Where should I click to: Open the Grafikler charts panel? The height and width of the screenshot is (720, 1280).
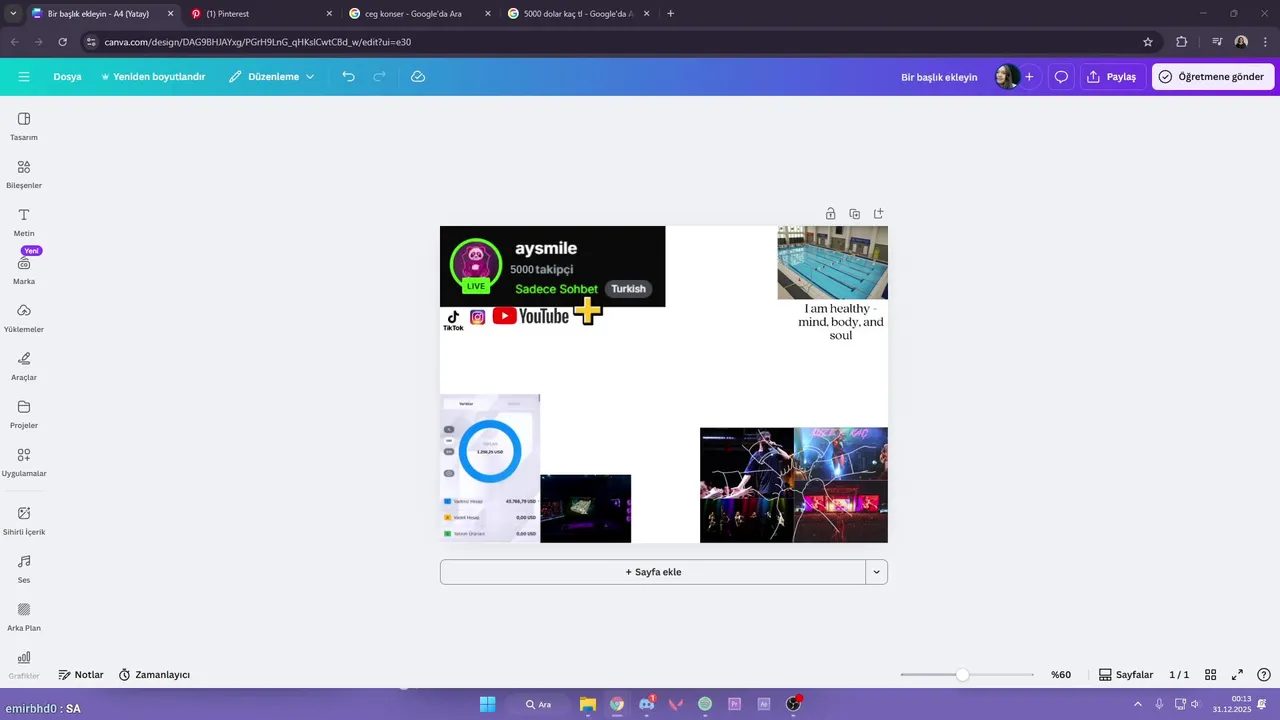tap(24, 664)
